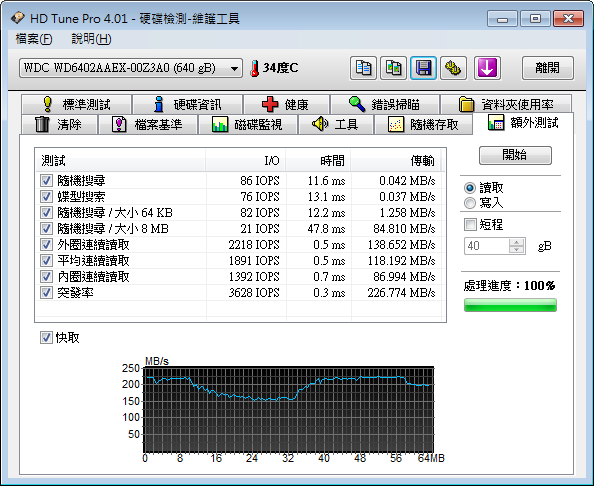Click the blue info icon on 硬碟資訊 tab
The width and height of the screenshot is (594, 486).
click(x=159, y=104)
